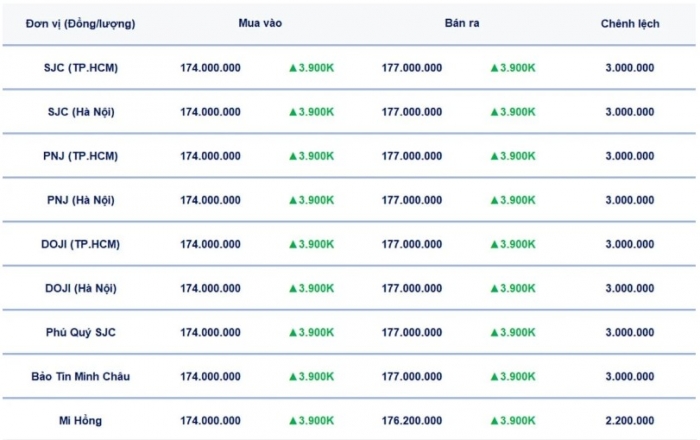Select the Phú Quý SJC row label
Screen dimensions: 700x440
click(x=81, y=332)
